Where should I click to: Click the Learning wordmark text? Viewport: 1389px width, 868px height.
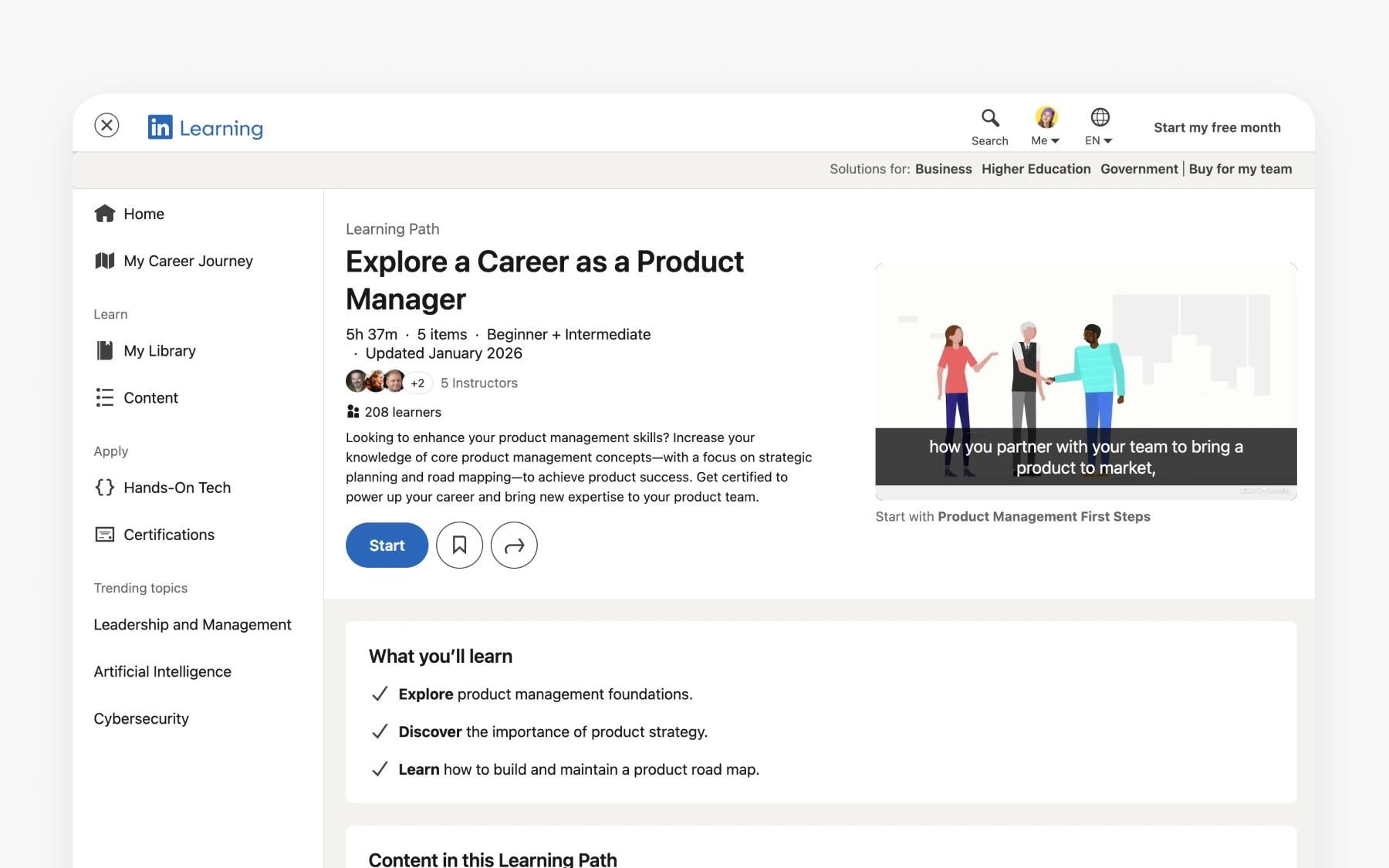221,128
